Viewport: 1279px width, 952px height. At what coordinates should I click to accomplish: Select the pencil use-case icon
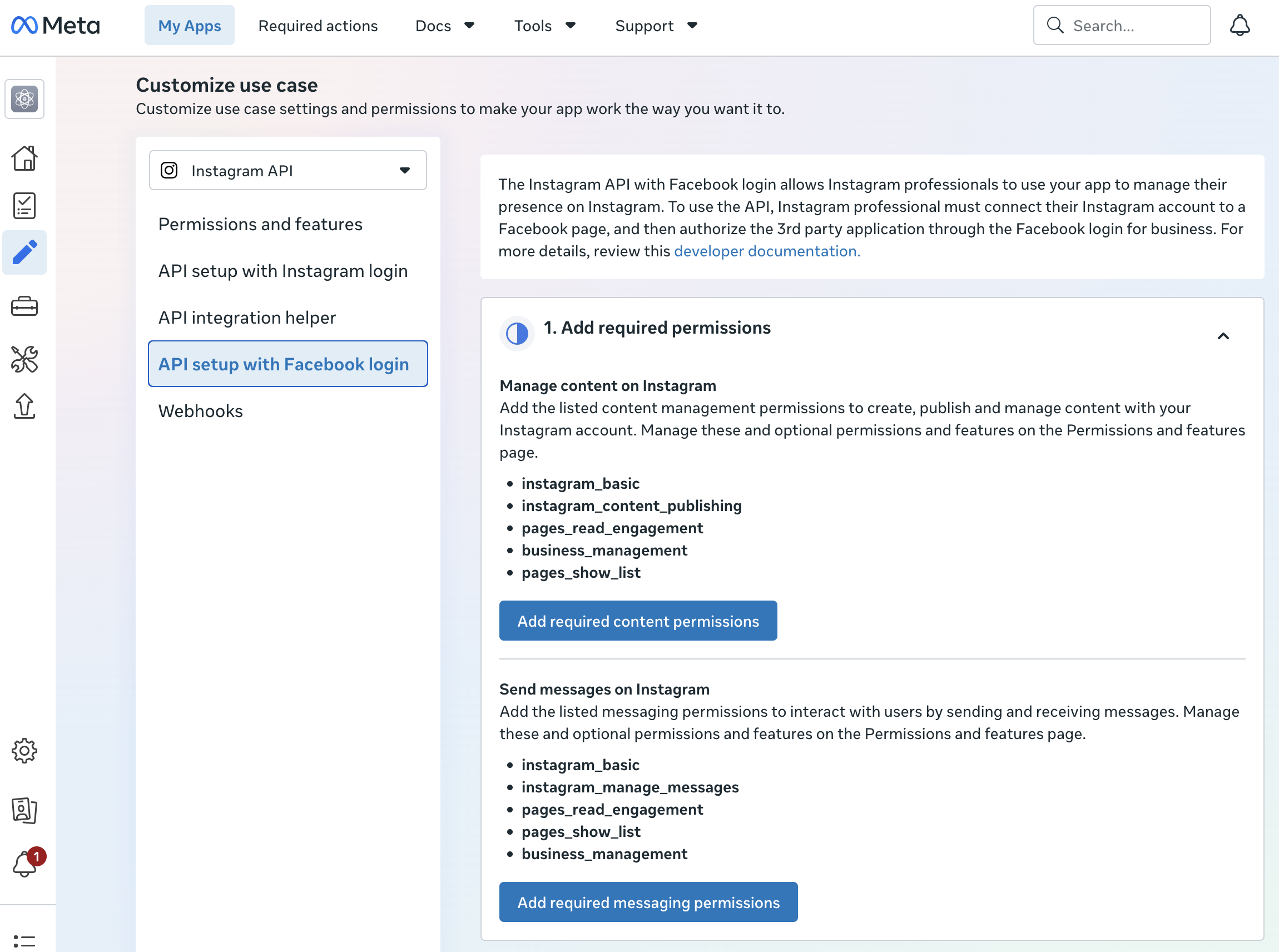[24, 253]
